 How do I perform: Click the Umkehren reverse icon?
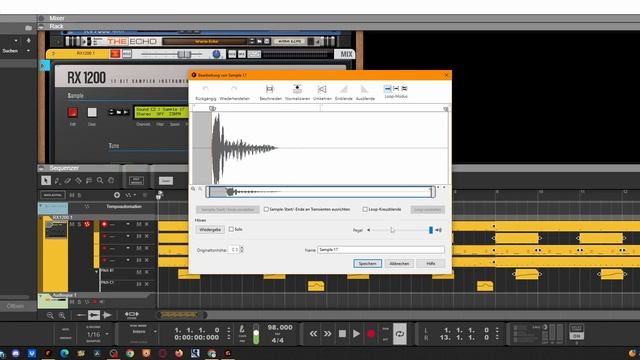[322, 89]
